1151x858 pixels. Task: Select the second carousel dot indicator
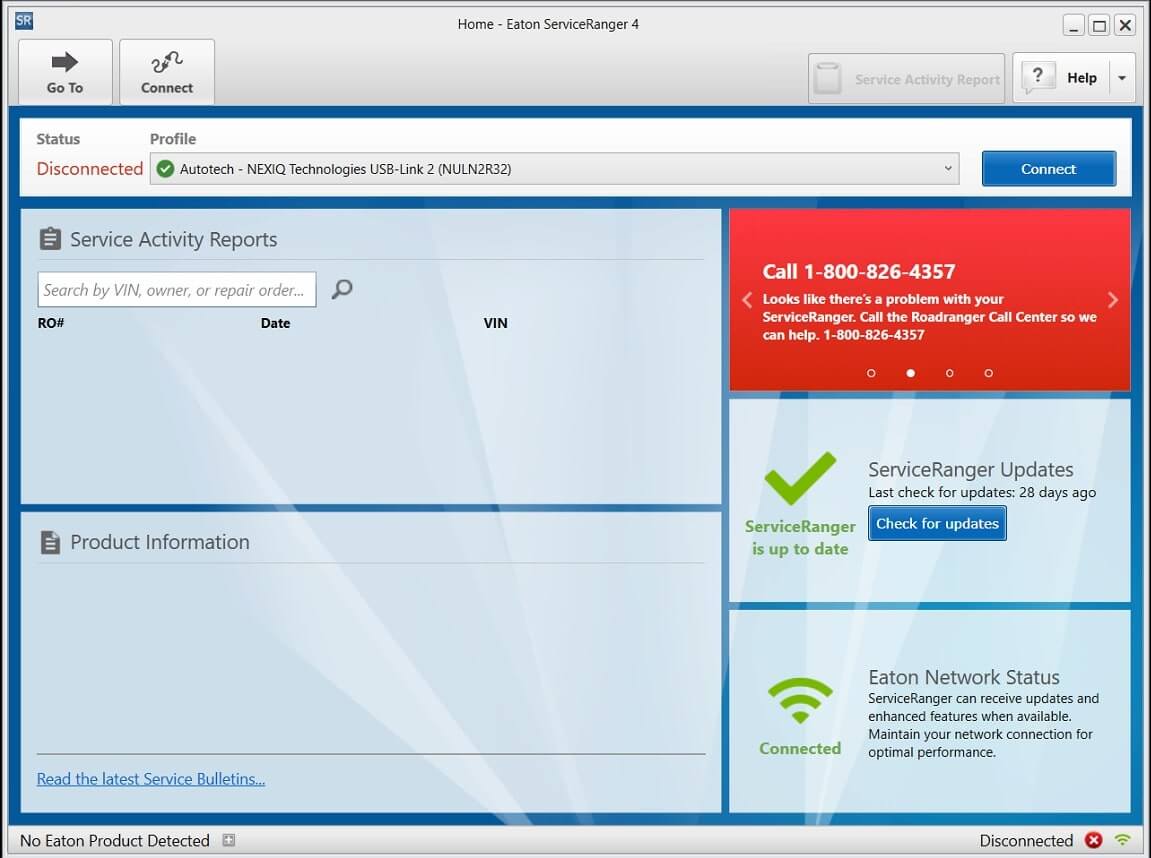[x=910, y=373]
